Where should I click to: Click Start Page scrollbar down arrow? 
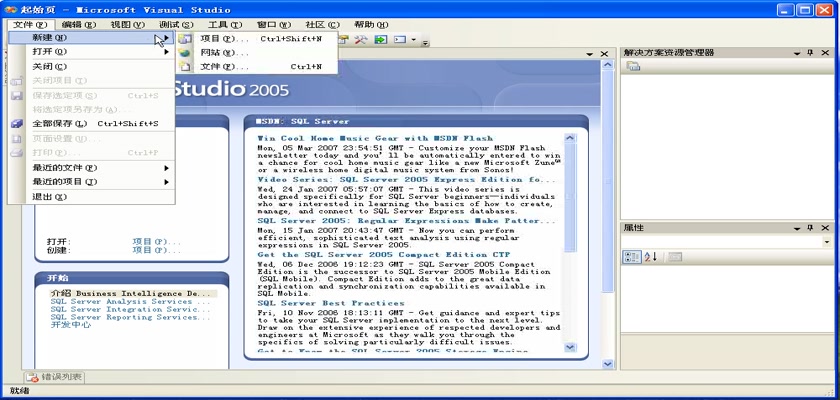click(x=608, y=364)
